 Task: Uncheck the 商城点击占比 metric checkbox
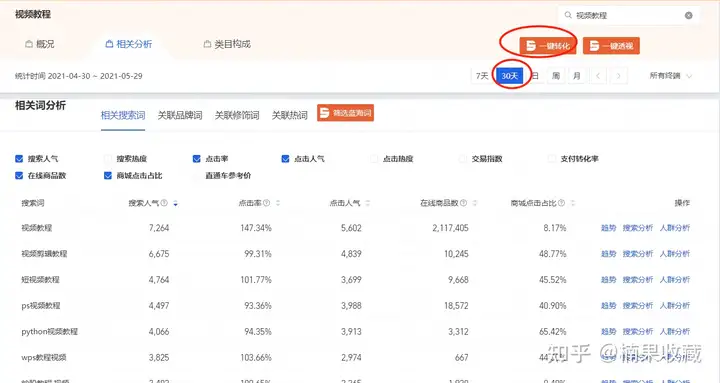coord(108,175)
